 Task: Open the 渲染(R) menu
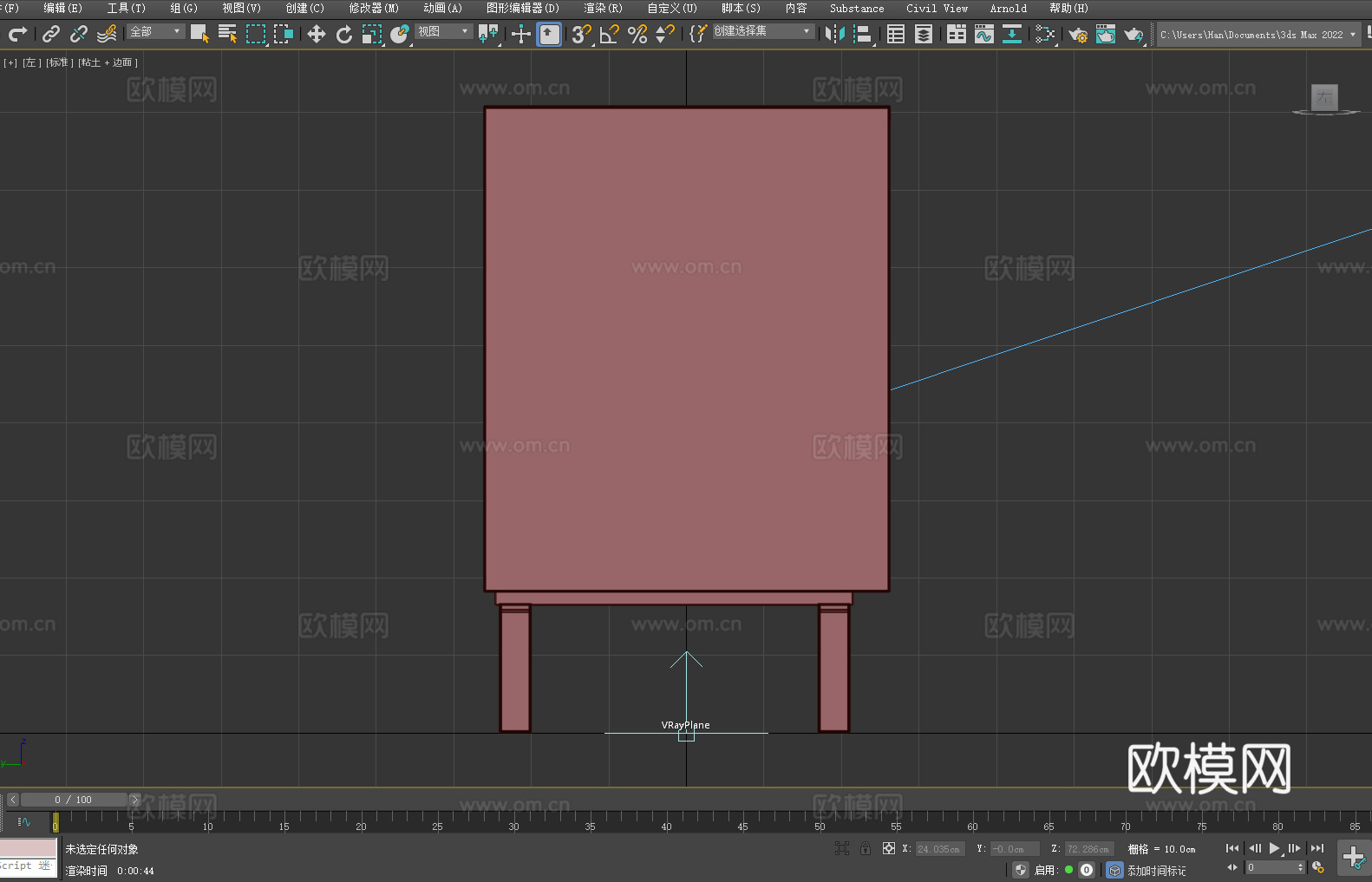[x=604, y=8]
